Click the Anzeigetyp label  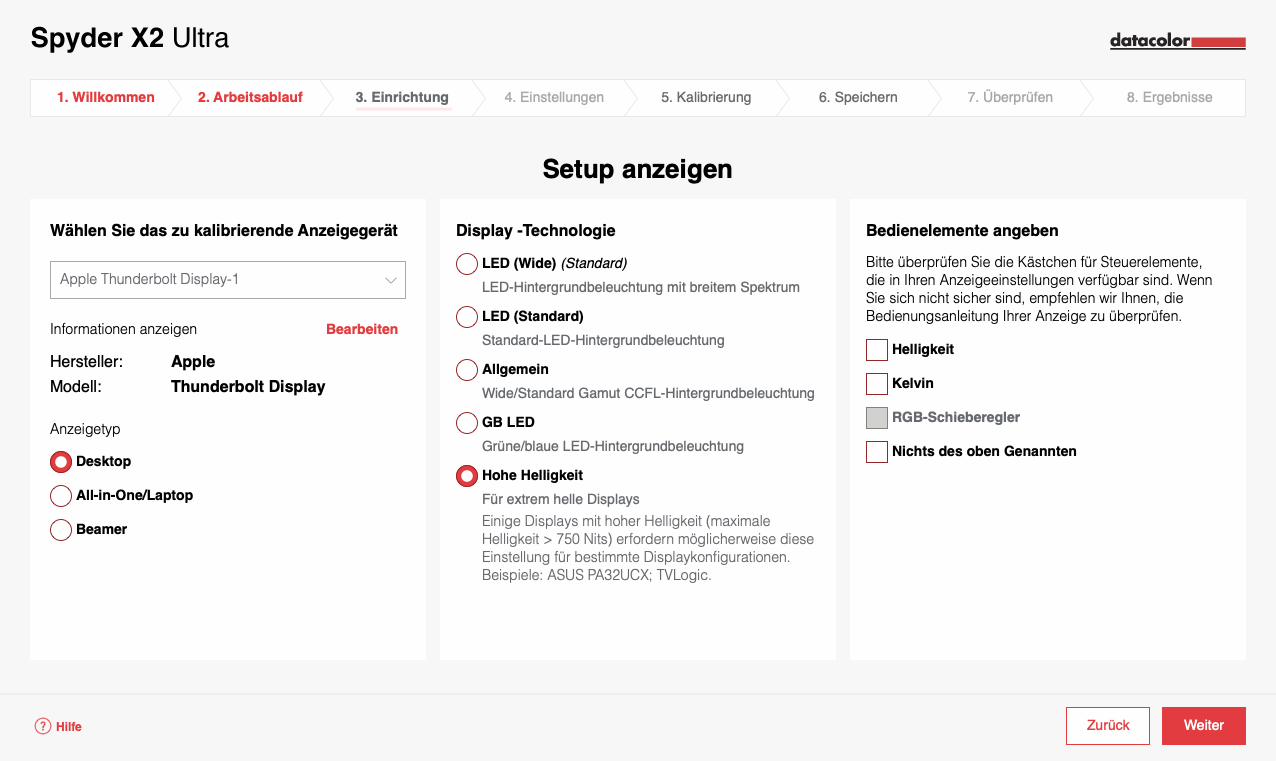(x=85, y=429)
